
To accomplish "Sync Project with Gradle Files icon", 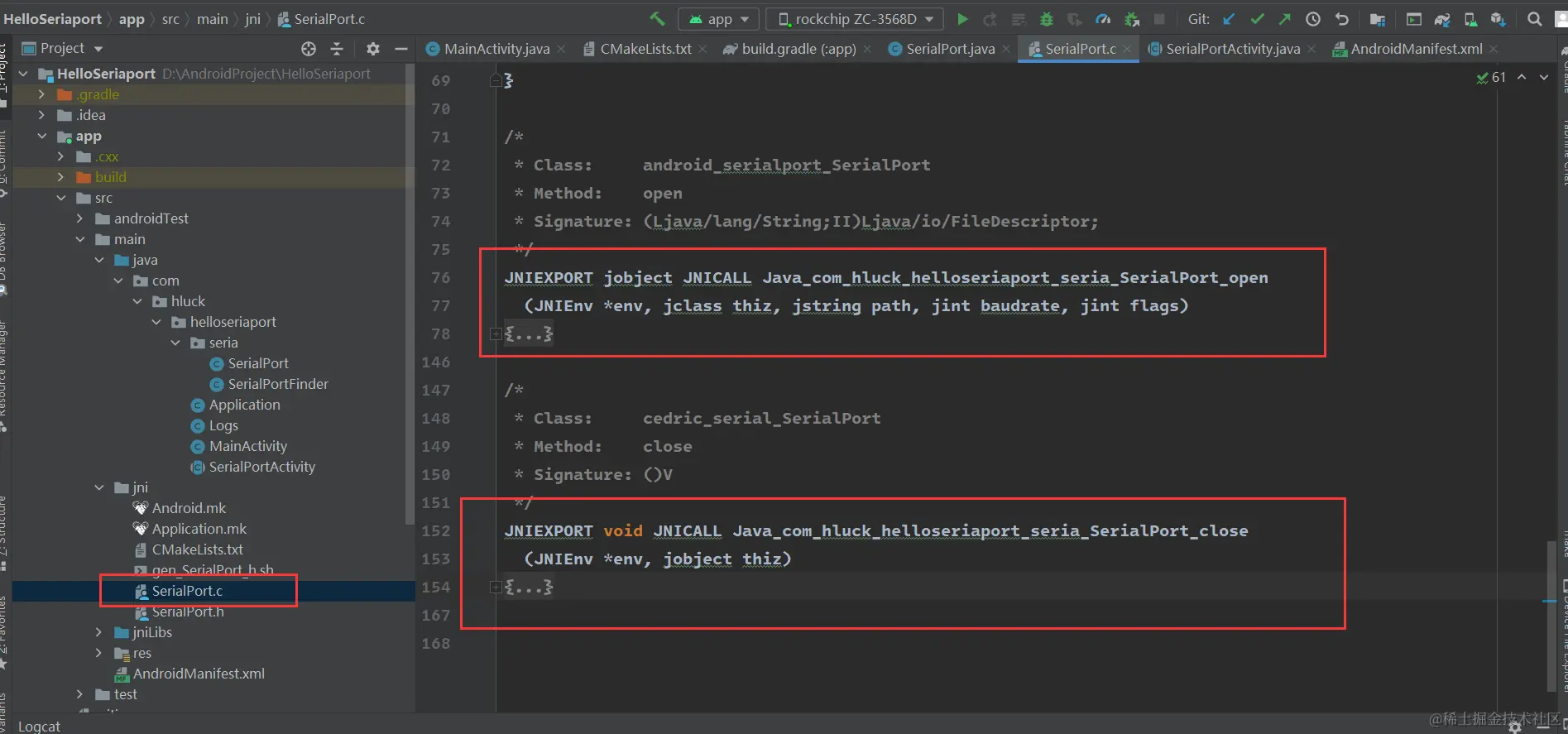I will pos(1442,18).
